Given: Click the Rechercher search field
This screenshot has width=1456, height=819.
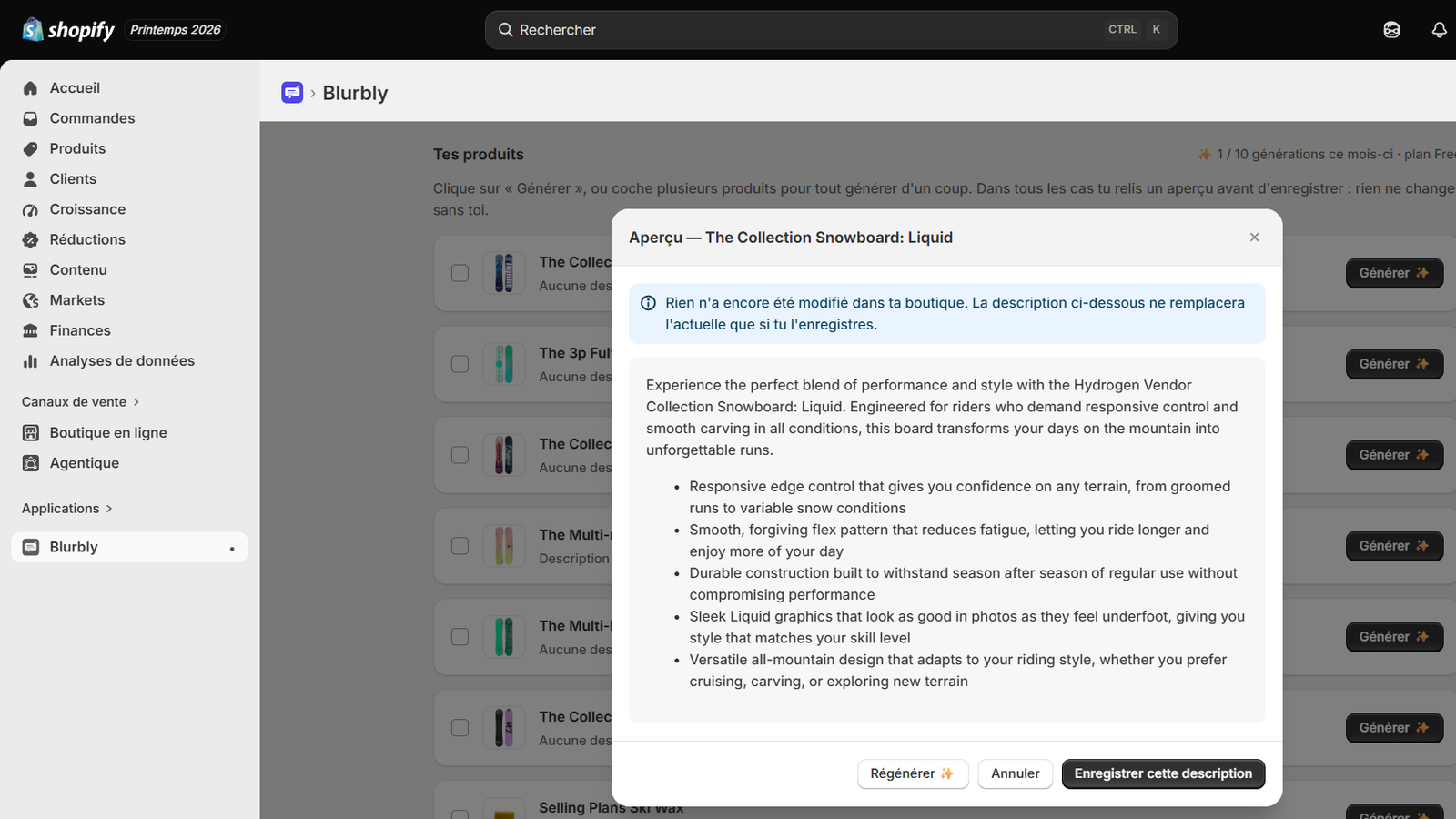Looking at the screenshot, I should [x=831, y=30].
